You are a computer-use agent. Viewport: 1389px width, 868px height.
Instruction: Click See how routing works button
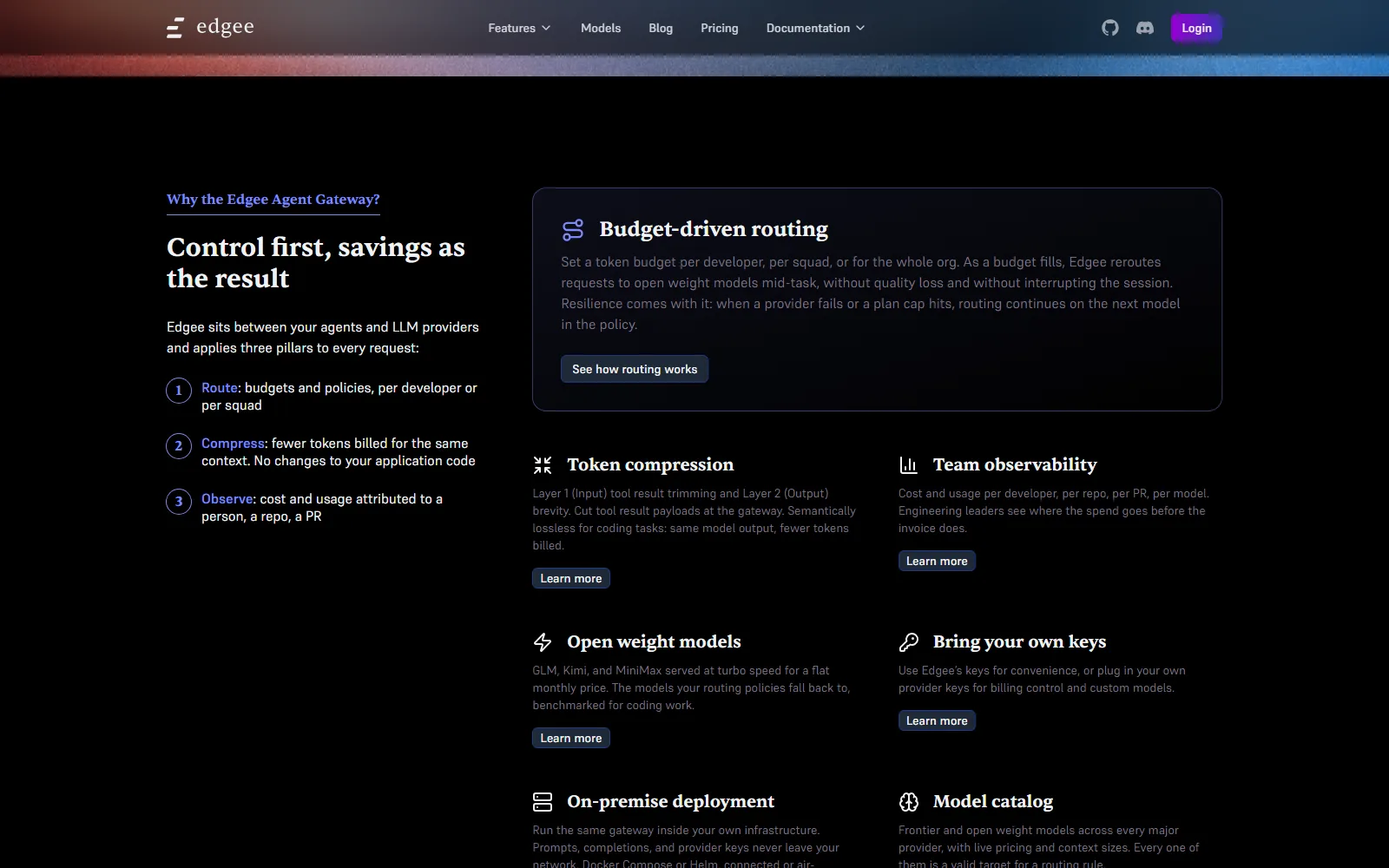[x=635, y=369]
